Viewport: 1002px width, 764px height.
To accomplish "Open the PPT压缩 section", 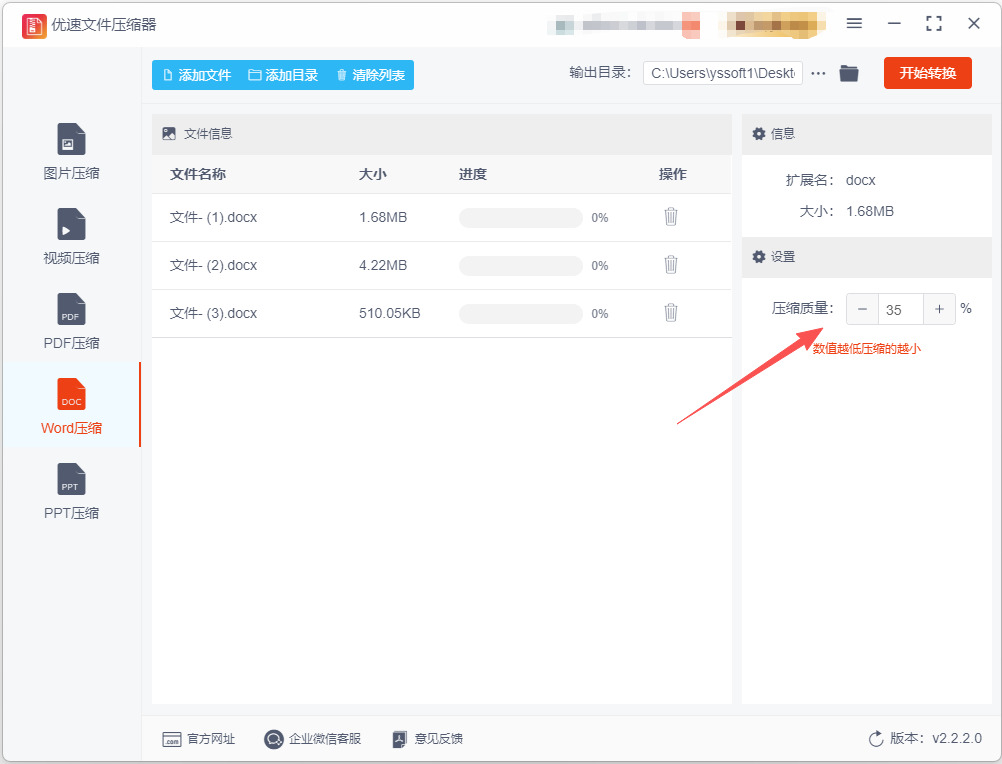I will click(x=71, y=491).
